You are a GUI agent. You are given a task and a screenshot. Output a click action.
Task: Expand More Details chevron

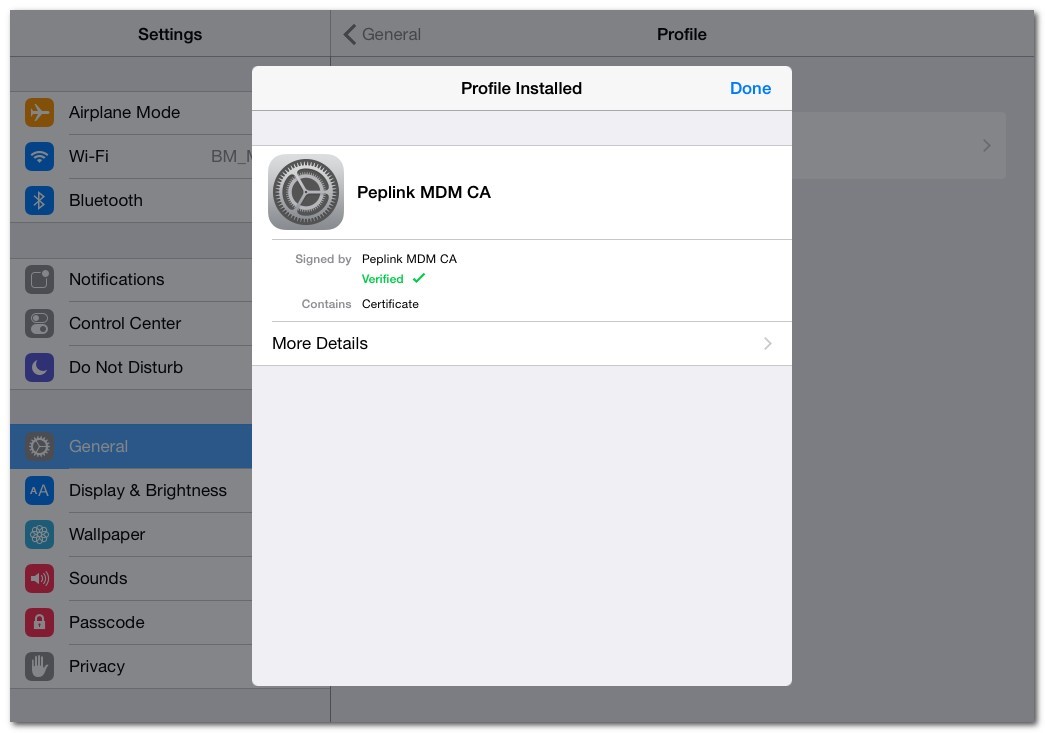[x=767, y=344]
